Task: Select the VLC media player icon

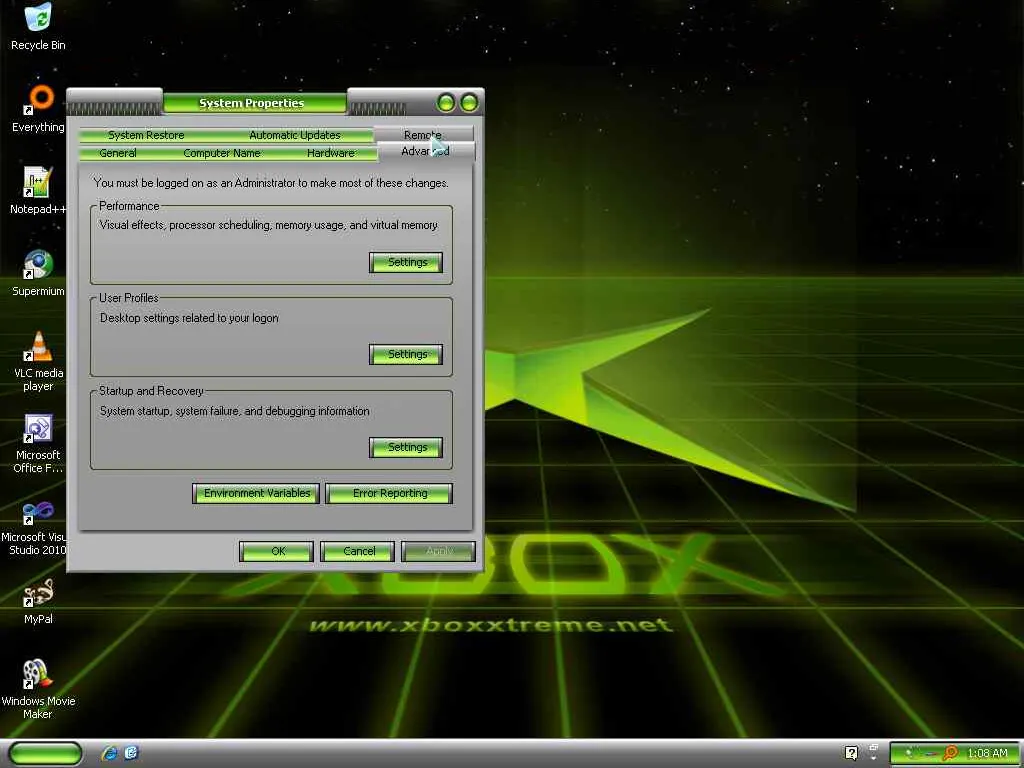Action: [38, 360]
